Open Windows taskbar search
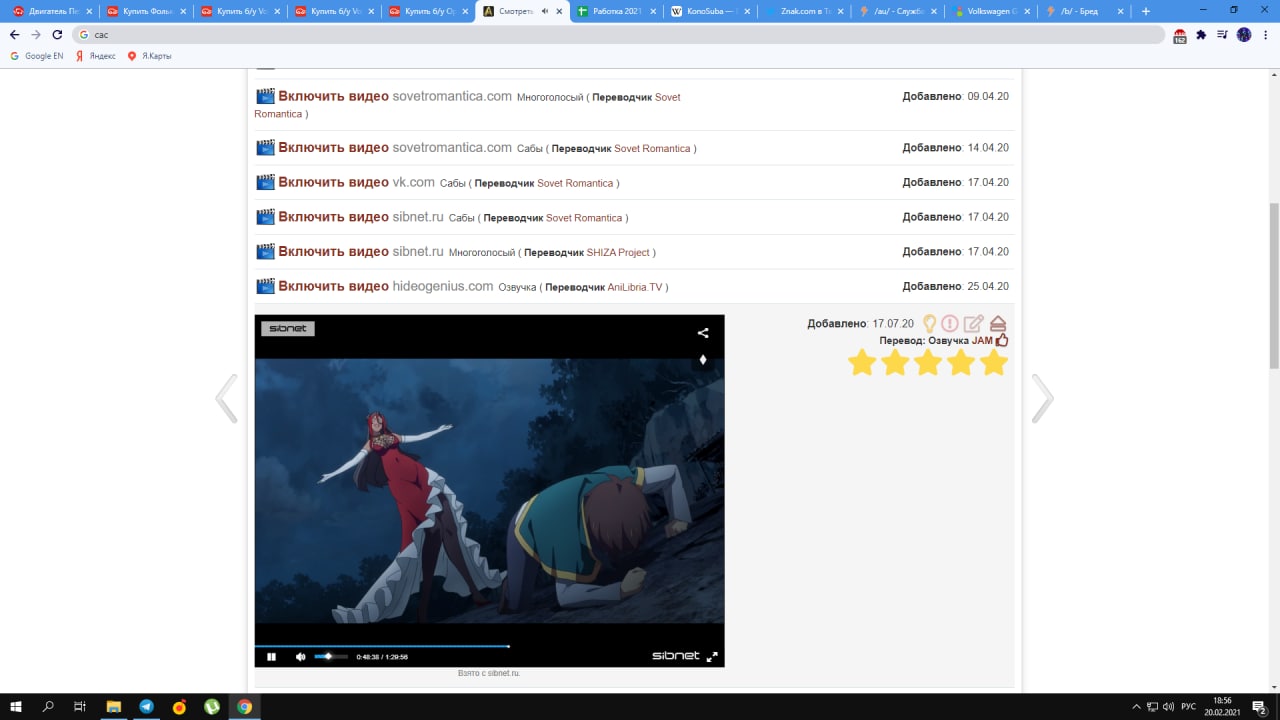Image resolution: width=1280 pixels, height=720 pixels. click(x=48, y=706)
